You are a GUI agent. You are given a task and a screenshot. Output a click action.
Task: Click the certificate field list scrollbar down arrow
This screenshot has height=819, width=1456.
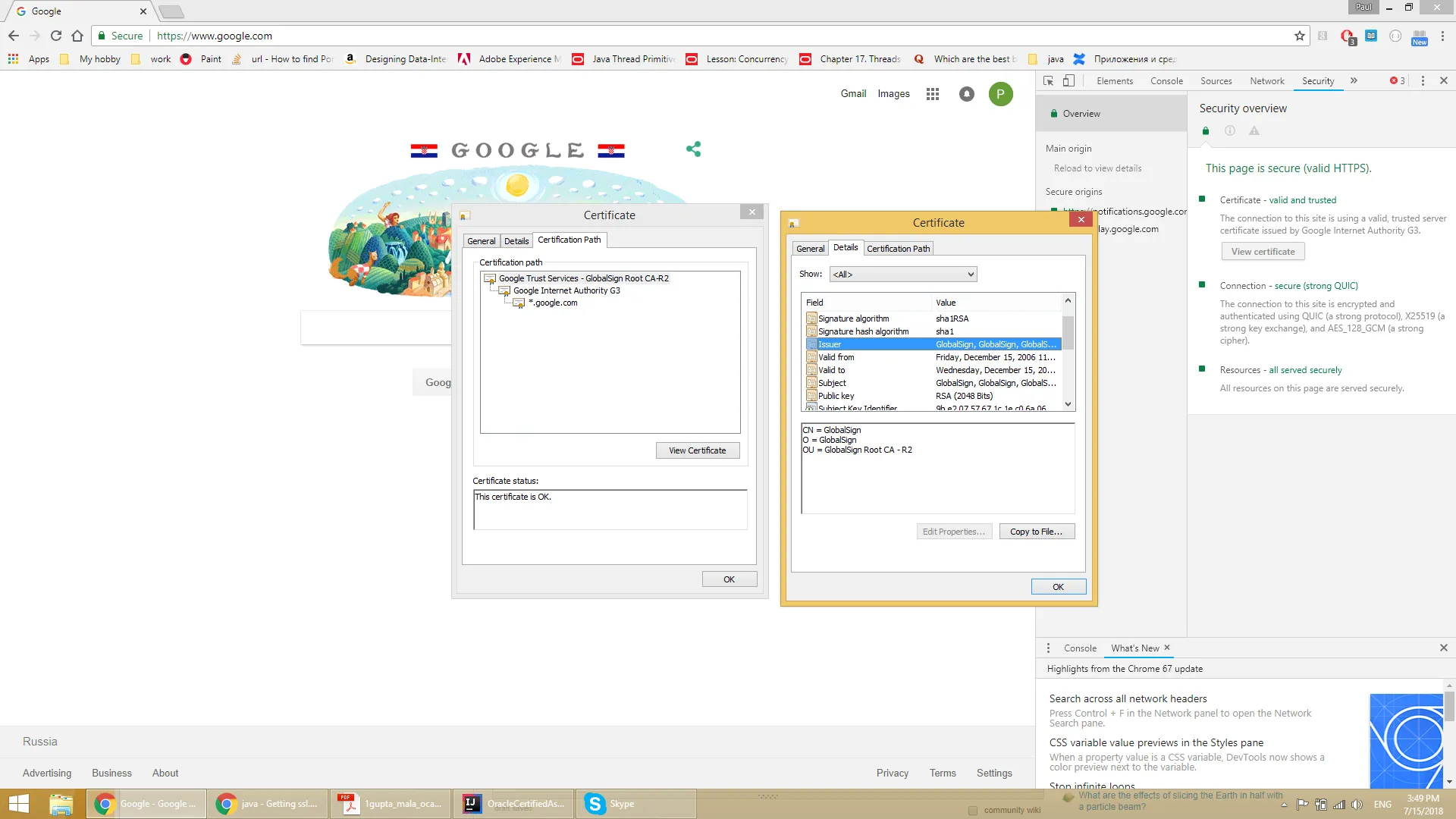coord(1068,404)
